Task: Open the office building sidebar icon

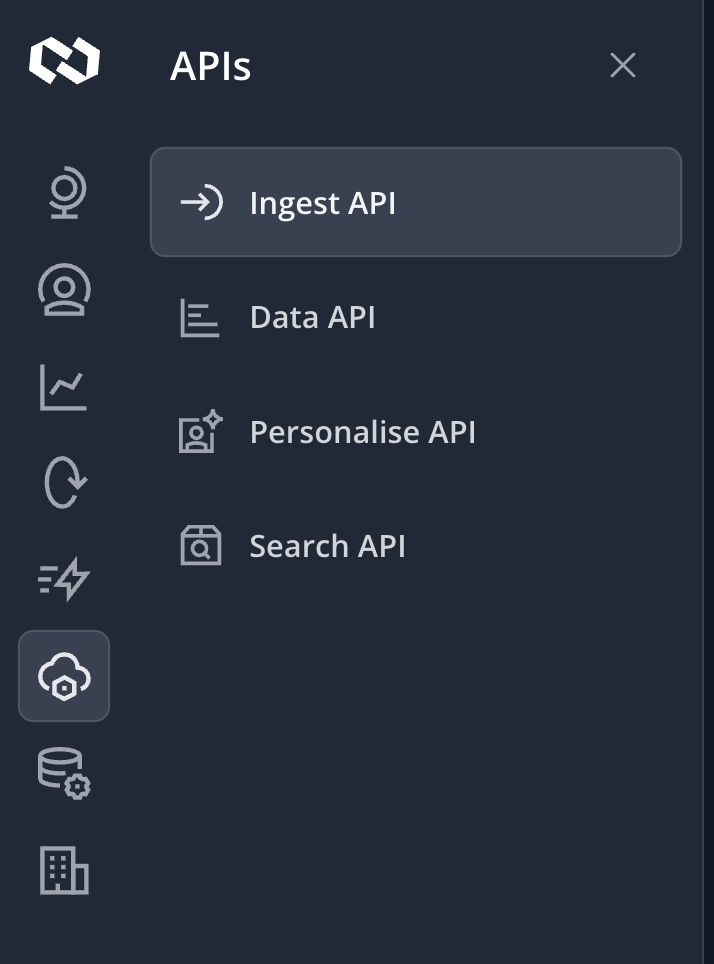Action: [x=64, y=869]
